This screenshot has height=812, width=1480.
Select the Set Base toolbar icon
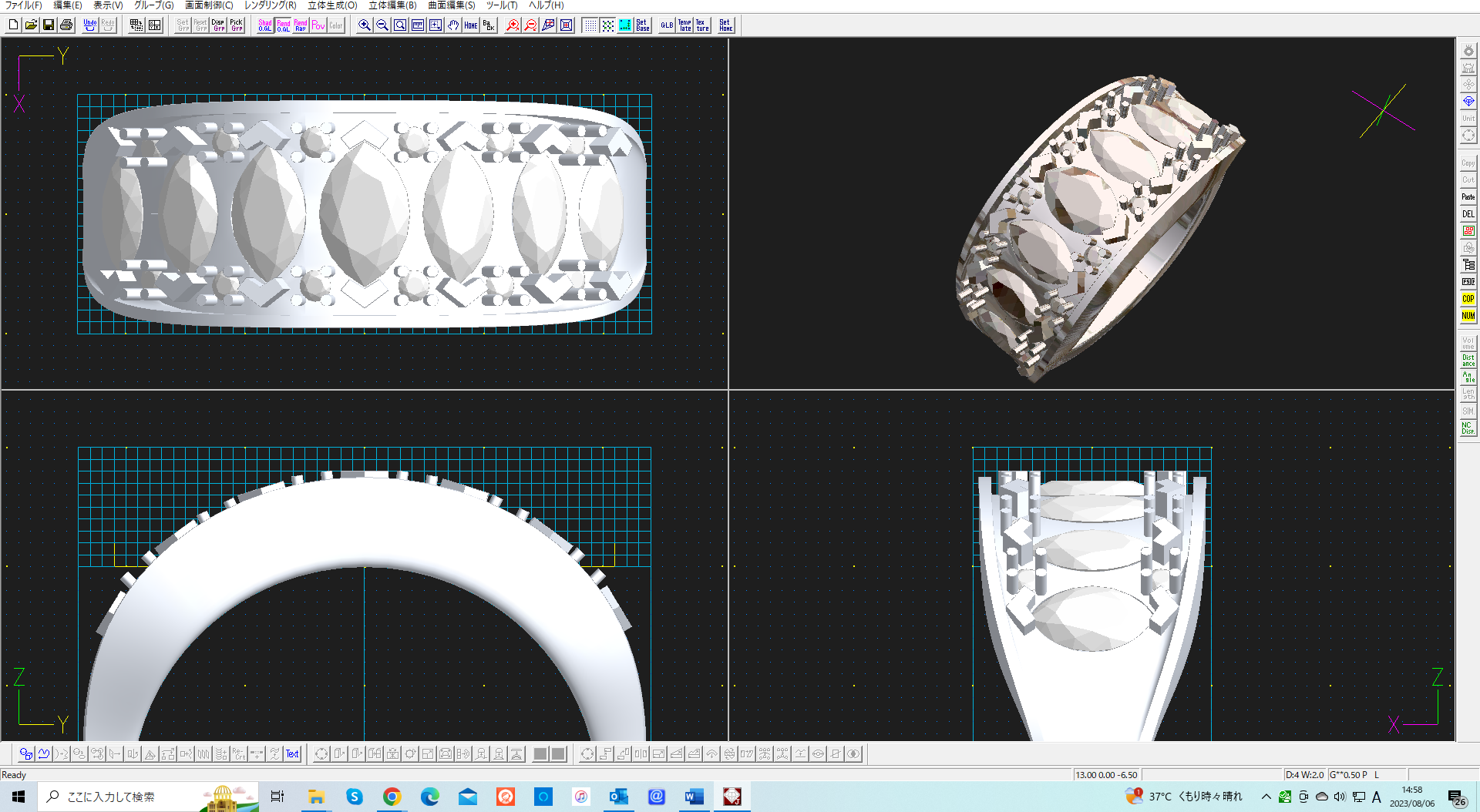641,25
